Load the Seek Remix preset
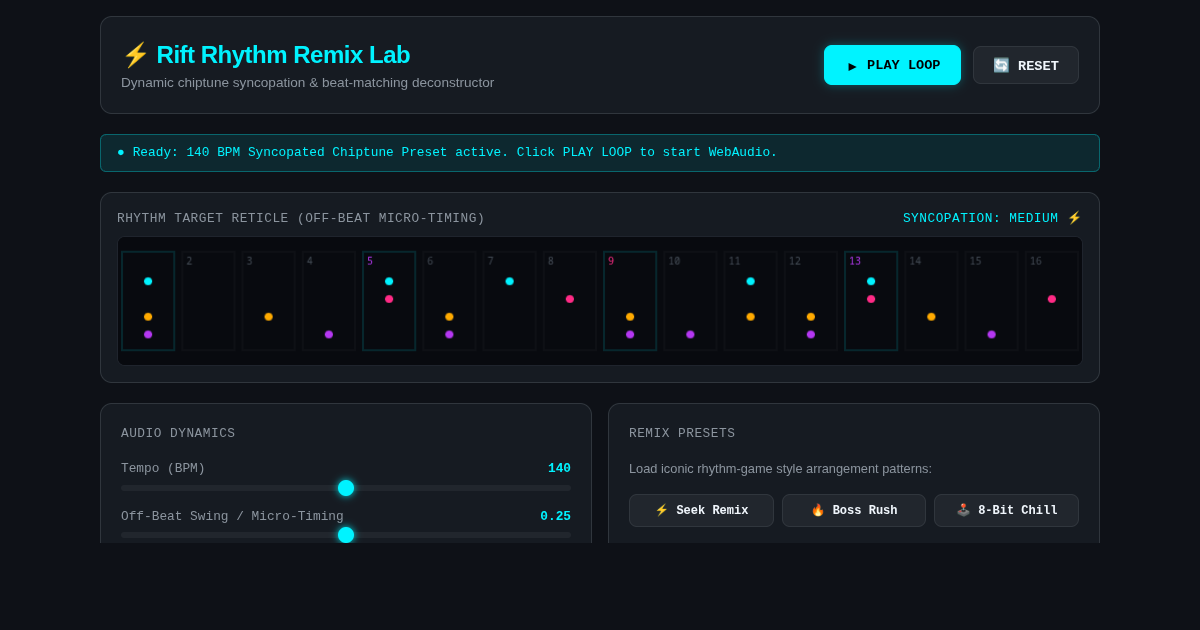 coord(701,510)
